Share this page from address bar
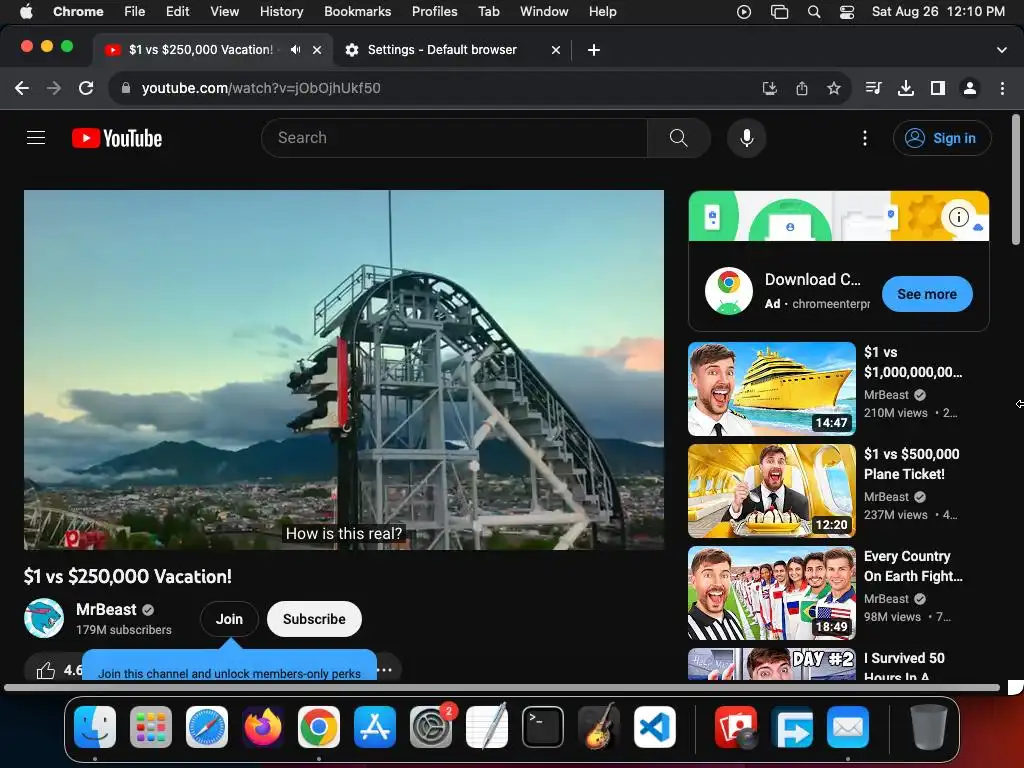The image size is (1024, 768). [x=802, y=88]
